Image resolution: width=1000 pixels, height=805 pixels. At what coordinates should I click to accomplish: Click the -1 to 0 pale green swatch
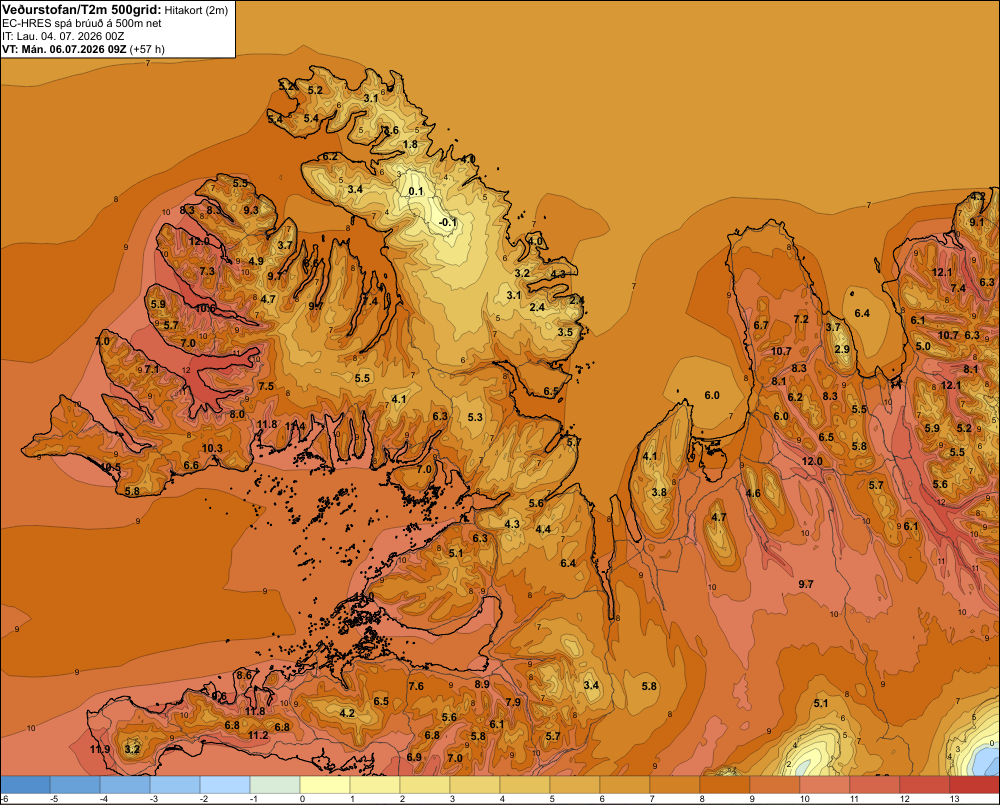tap(275, 784)
